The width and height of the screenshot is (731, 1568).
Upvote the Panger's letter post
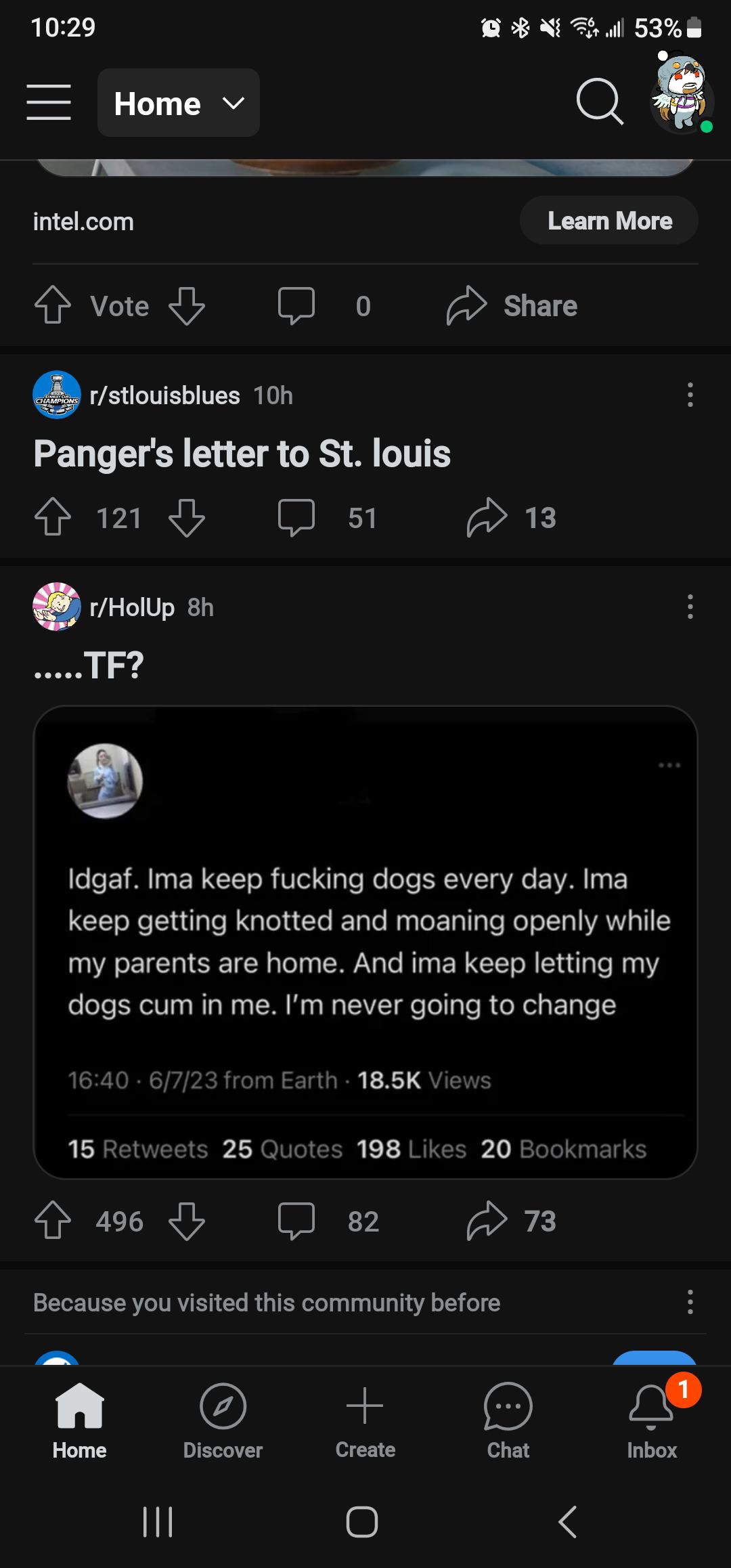pyautogui.click(x=53, y=517)
